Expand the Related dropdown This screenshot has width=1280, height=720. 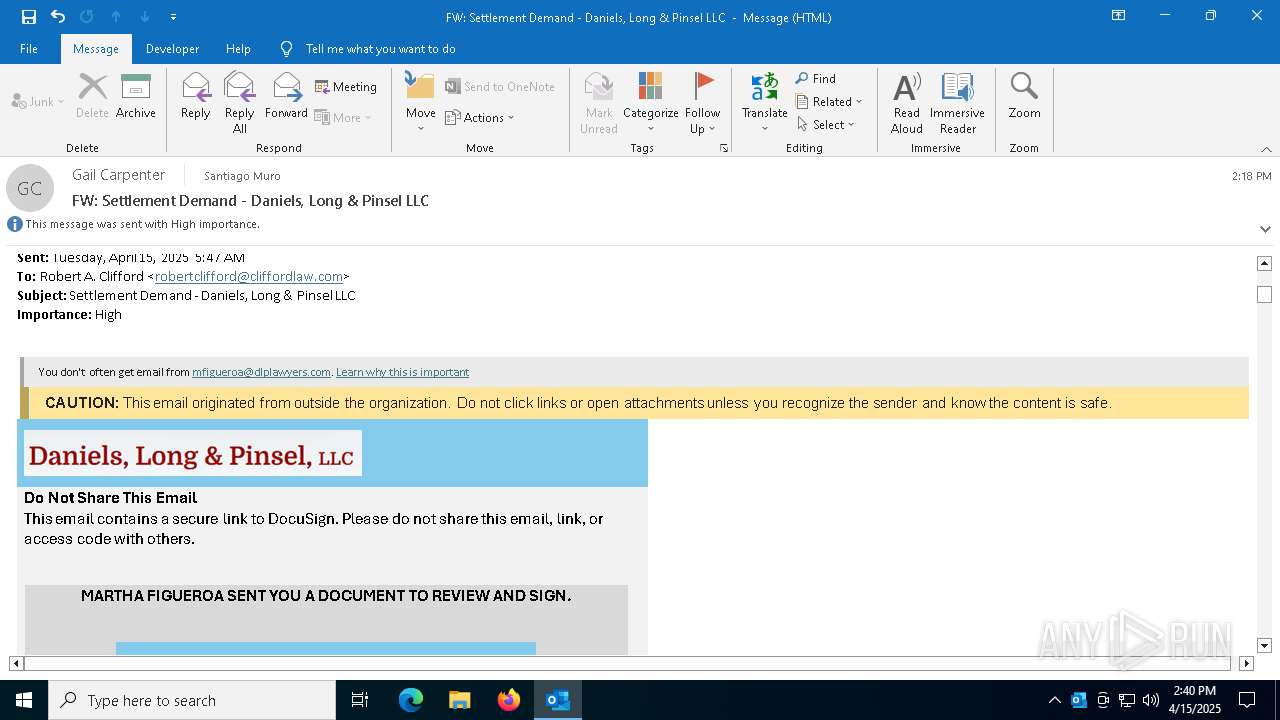829,101
